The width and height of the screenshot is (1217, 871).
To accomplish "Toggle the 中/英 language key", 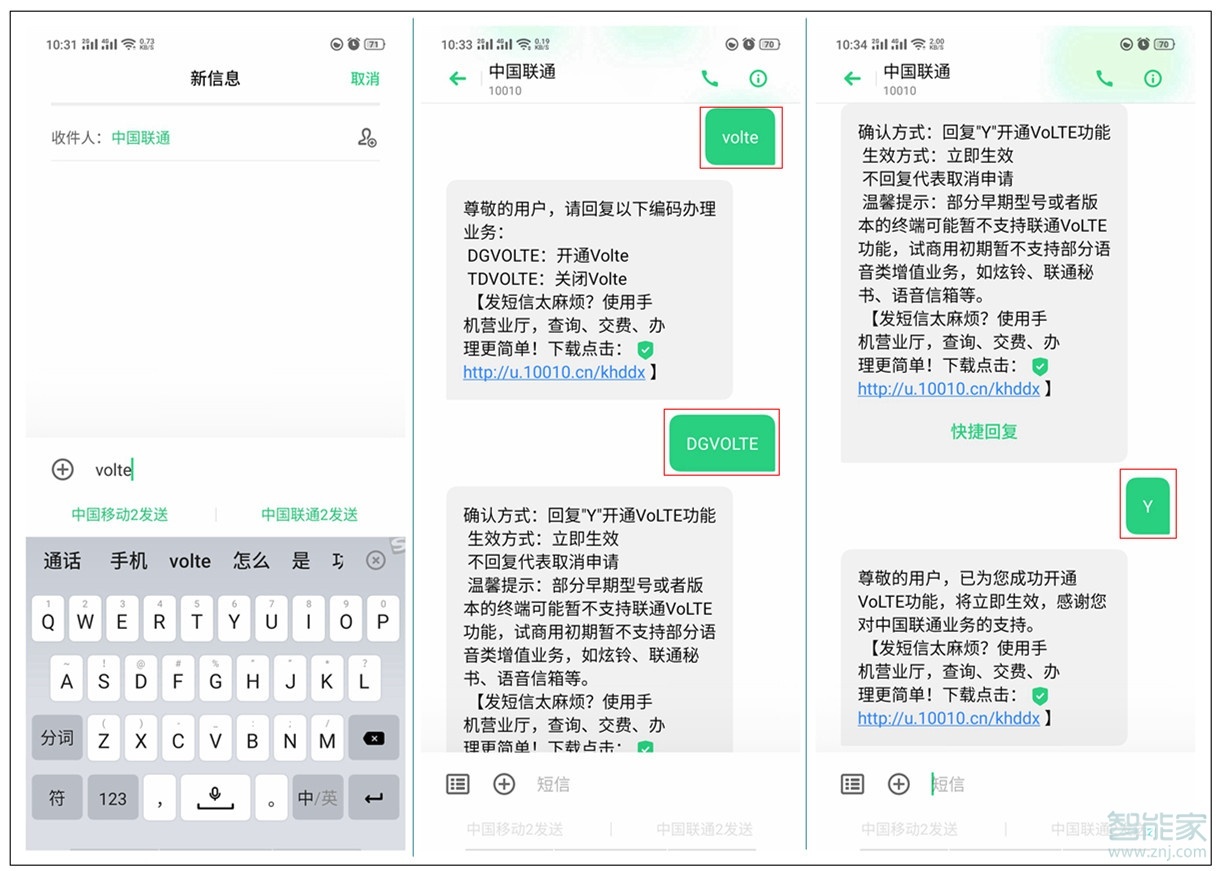I will pos(317,797).
